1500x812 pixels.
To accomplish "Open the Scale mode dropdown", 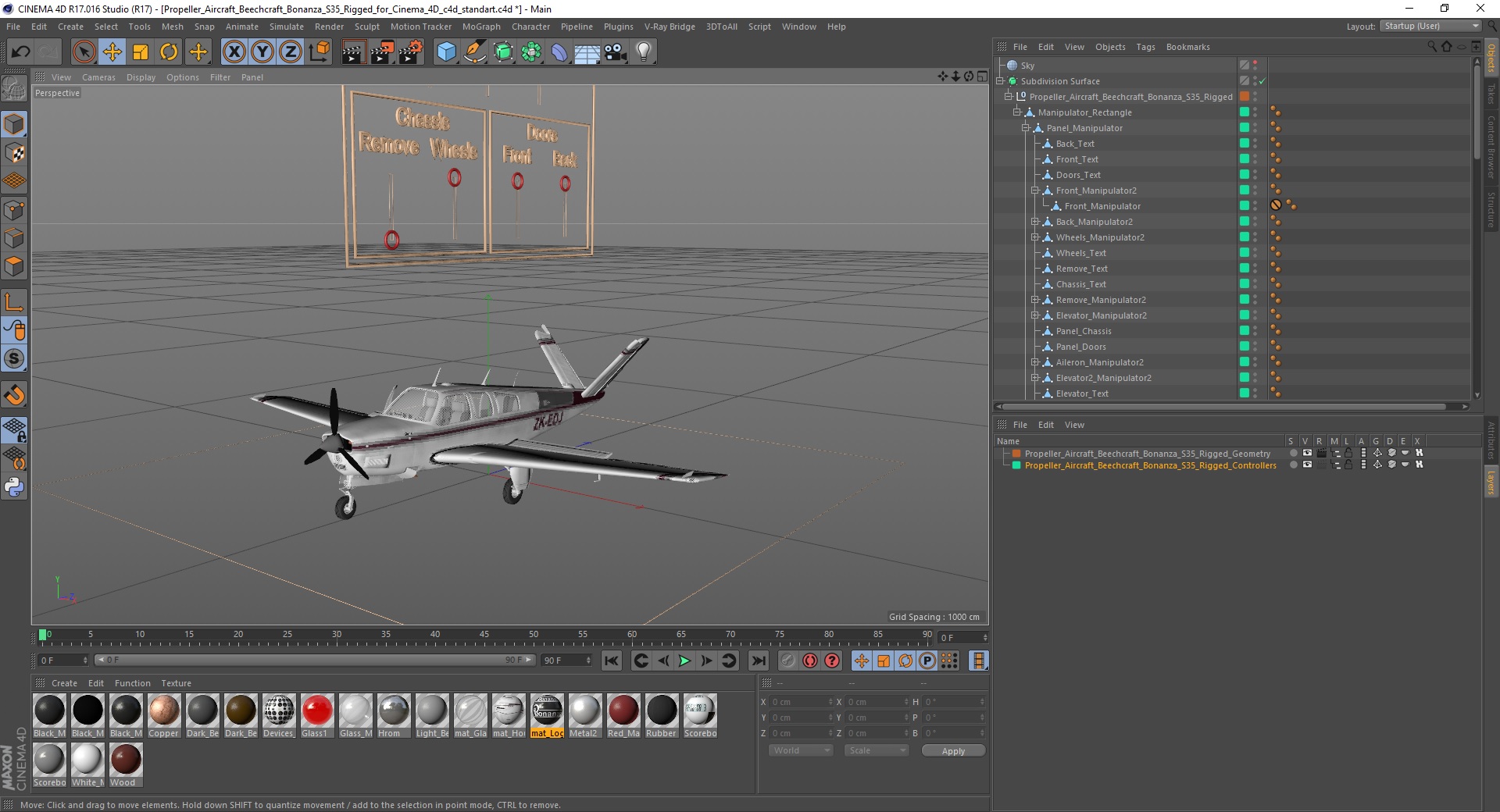I will point(877,750).
